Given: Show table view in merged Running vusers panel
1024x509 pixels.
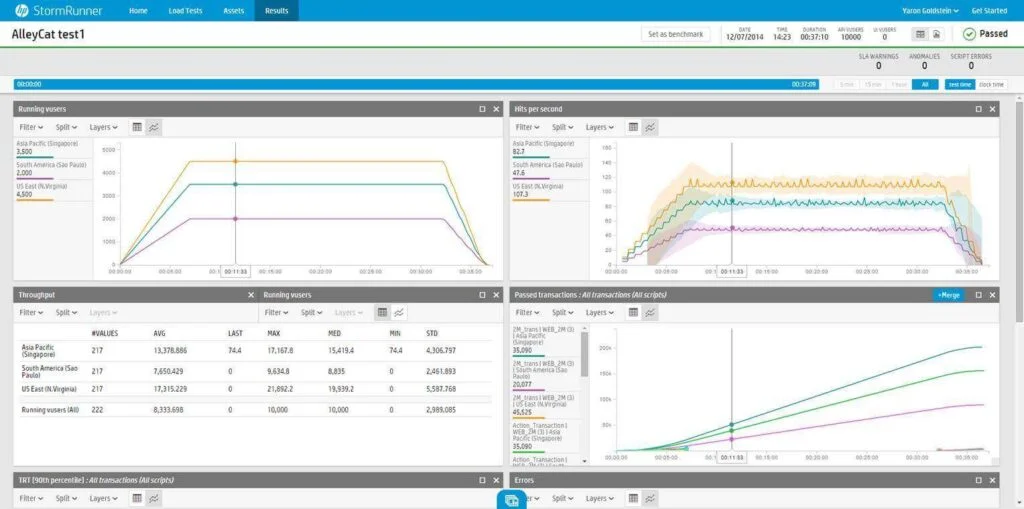Looking at the screenshot, I should (x=383, y=313).
